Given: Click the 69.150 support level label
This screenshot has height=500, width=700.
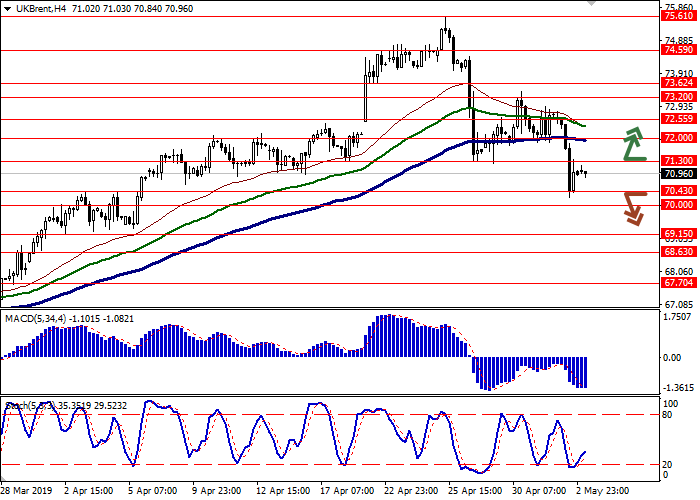Looking at the screenshot, I should tap(678, 234).
